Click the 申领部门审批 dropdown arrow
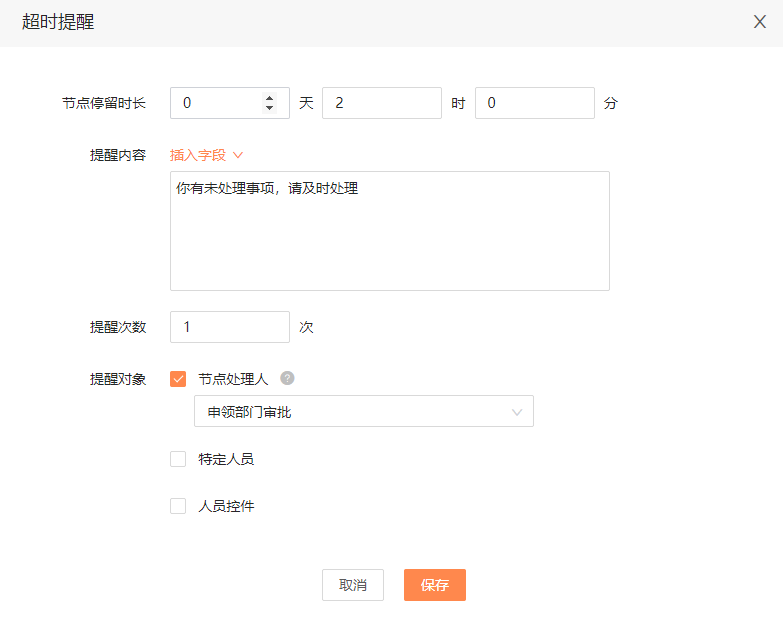The image size is (783, 617). tap(517, 412)
